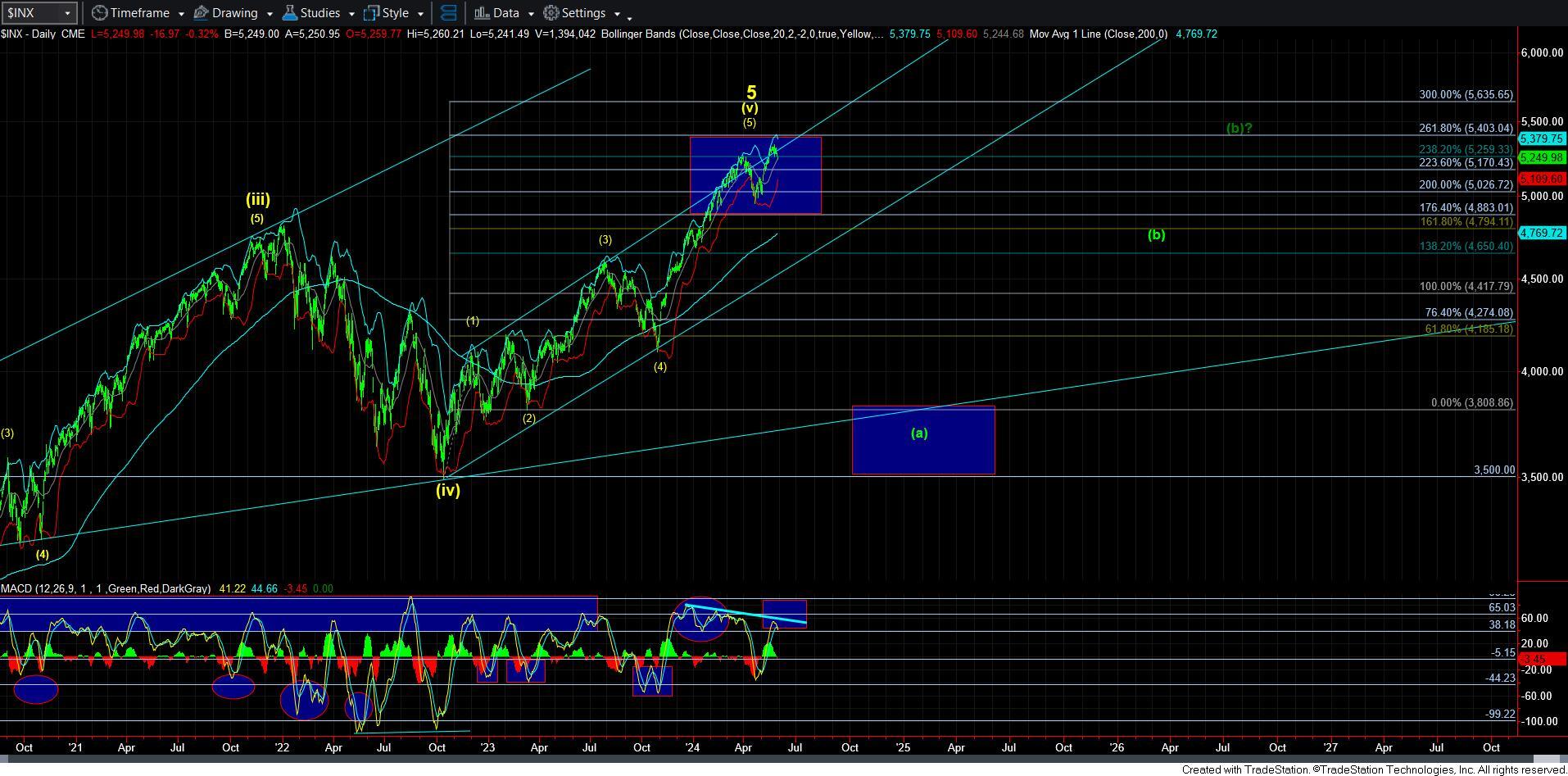Image resolution: width=1568 pixels, height=776 pixels.
Task: Open the toolbar overflow arrow after Settings
Action: click(x=629, y=16)
